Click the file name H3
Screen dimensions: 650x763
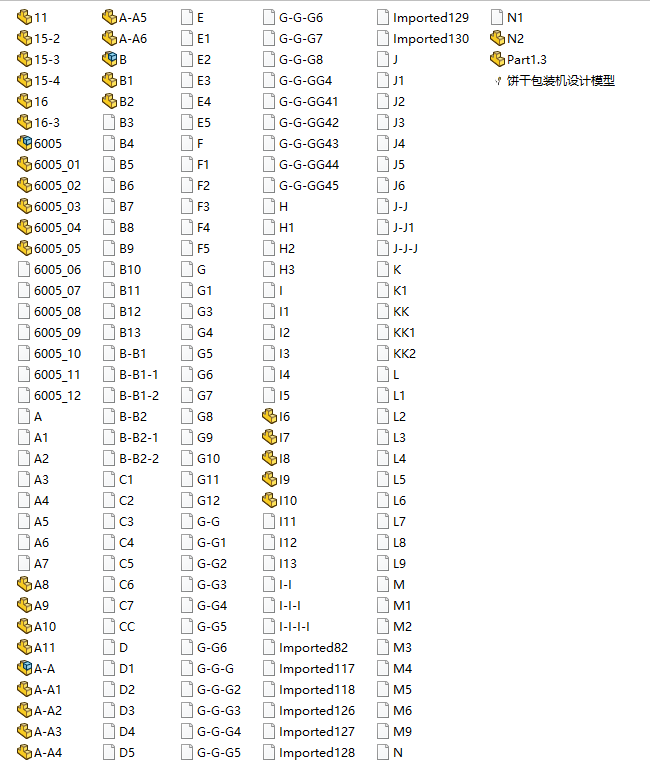287,270
